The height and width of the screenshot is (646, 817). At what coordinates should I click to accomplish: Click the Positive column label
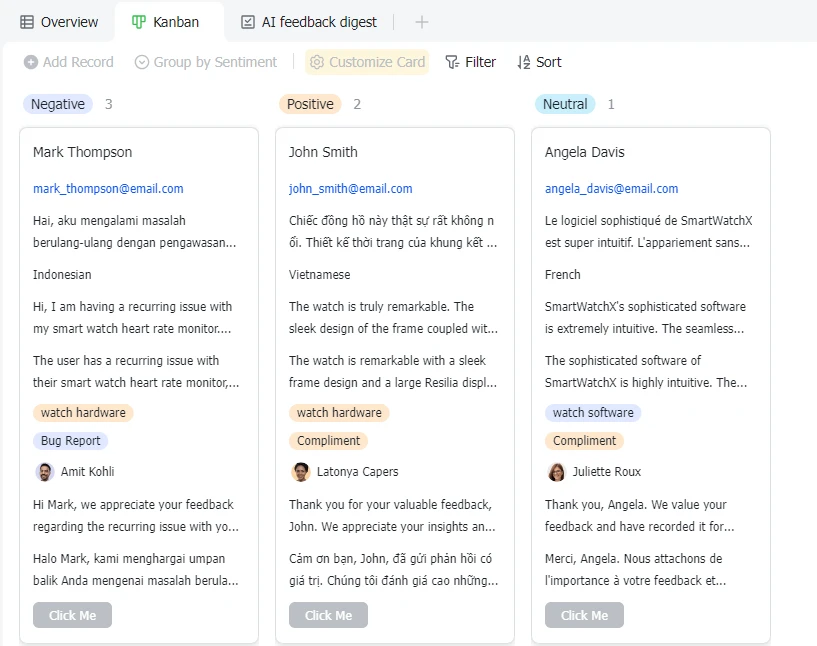click(x=310, y=104)
